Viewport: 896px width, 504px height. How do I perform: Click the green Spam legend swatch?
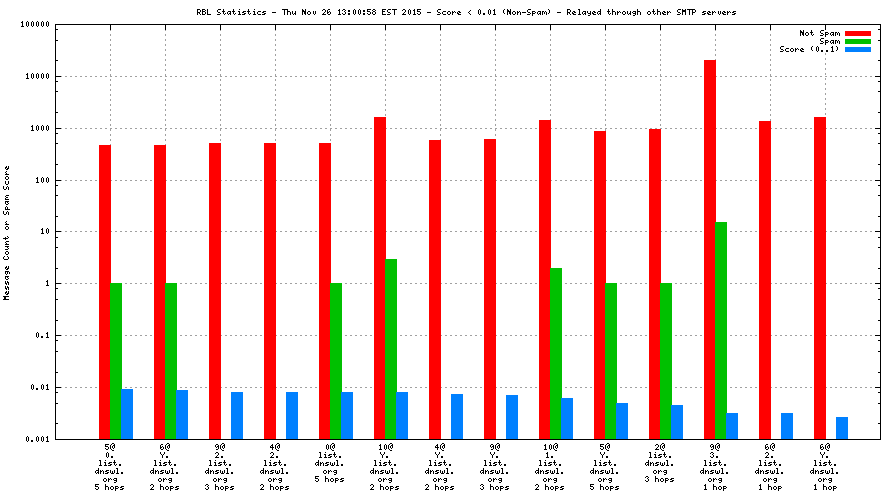(858, 41)
